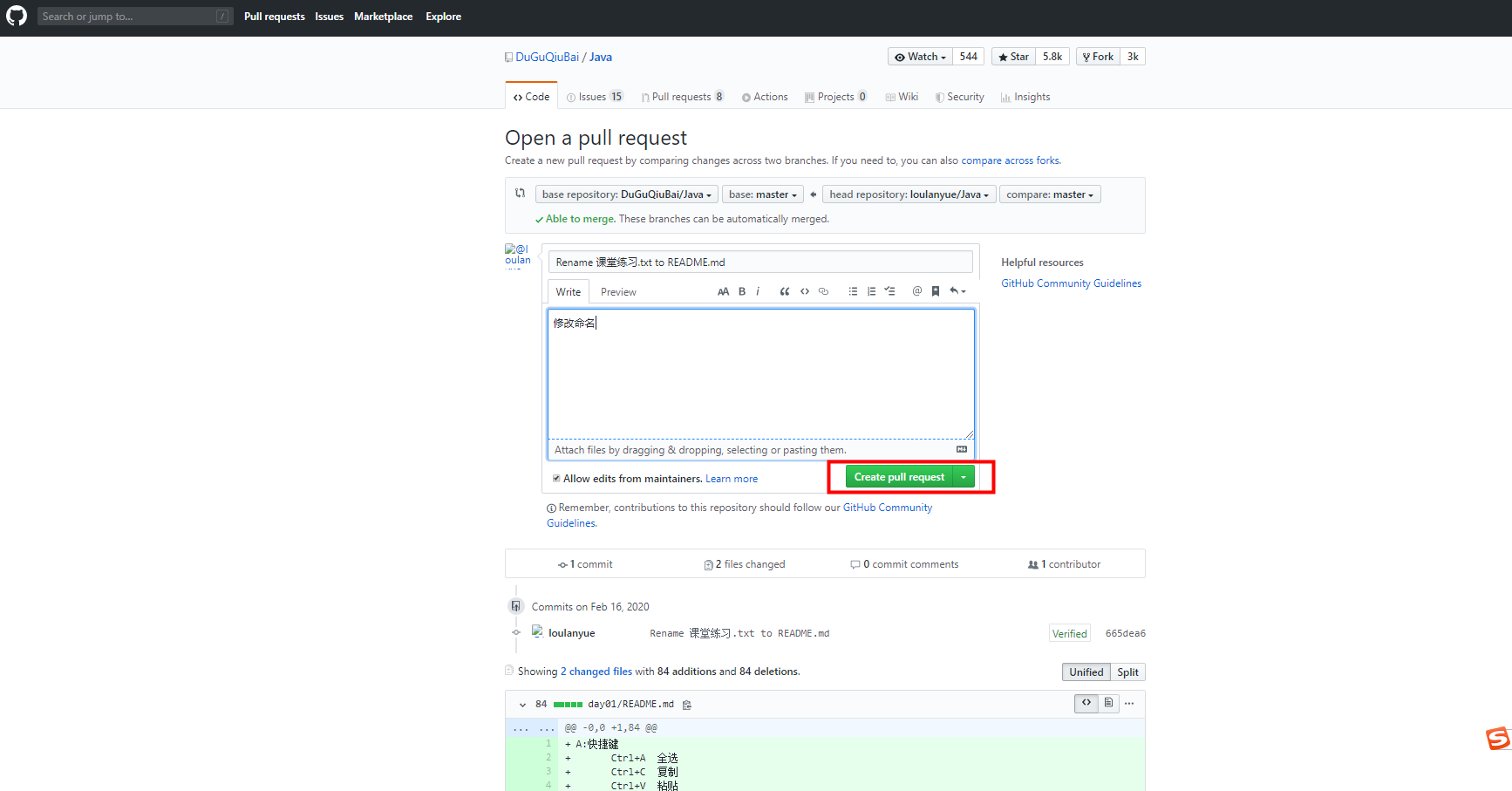This screenshot has width=1512, height=791.
Task: Click the comment body text area
Action: coord(760,373)
